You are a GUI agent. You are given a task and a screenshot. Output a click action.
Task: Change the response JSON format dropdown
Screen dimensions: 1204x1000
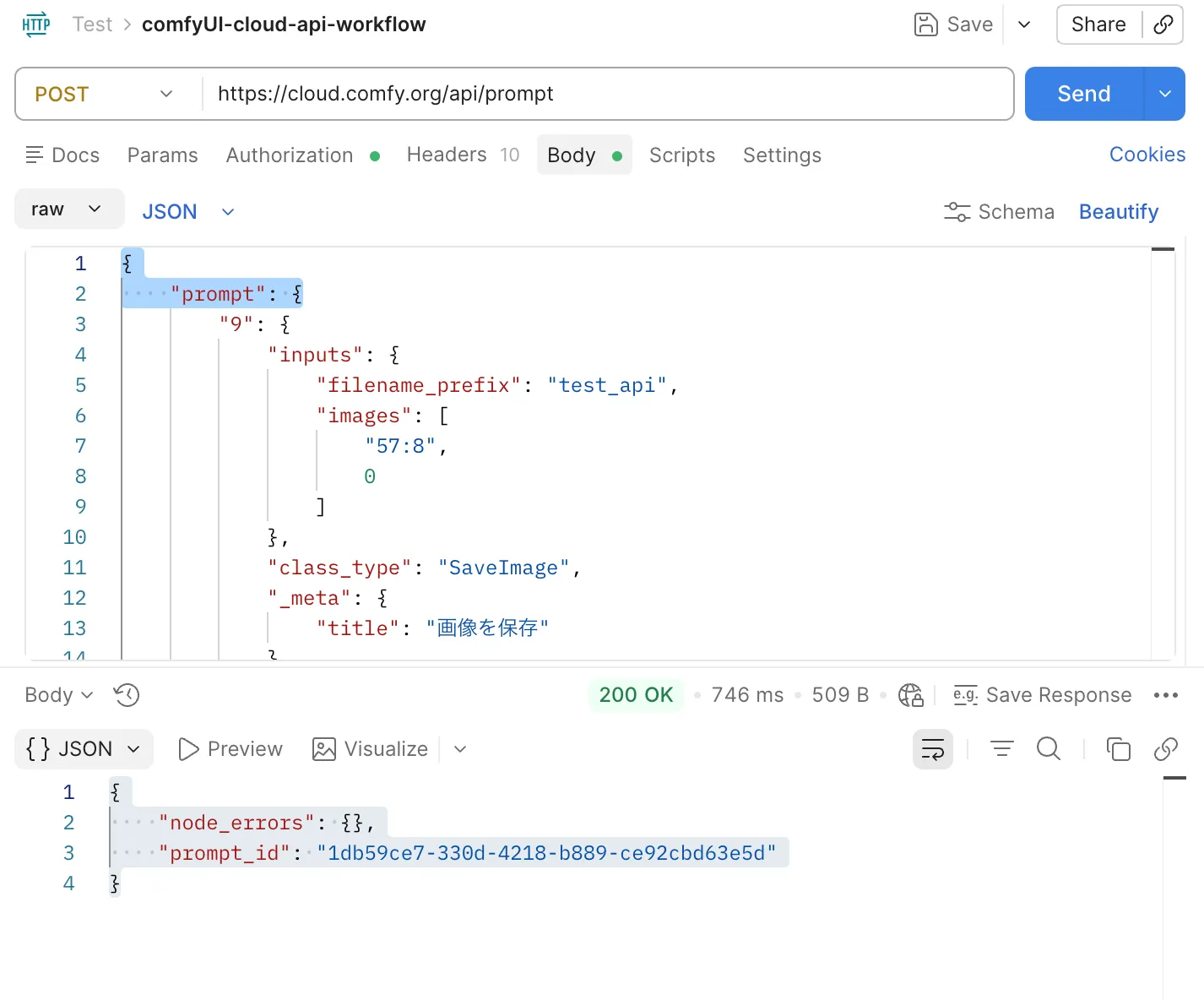84,749
